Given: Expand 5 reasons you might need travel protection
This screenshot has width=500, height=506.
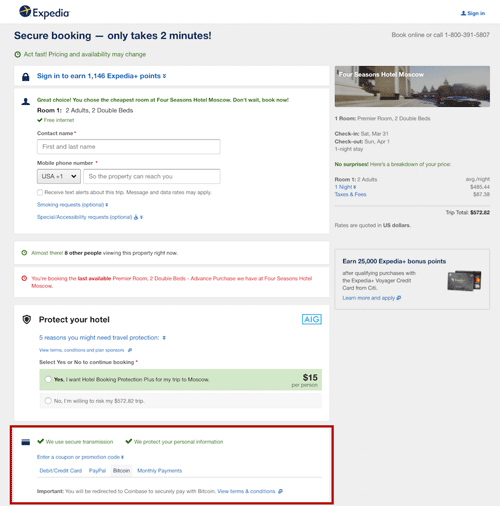Looking at the screenshot, I should tap(102, 338).
